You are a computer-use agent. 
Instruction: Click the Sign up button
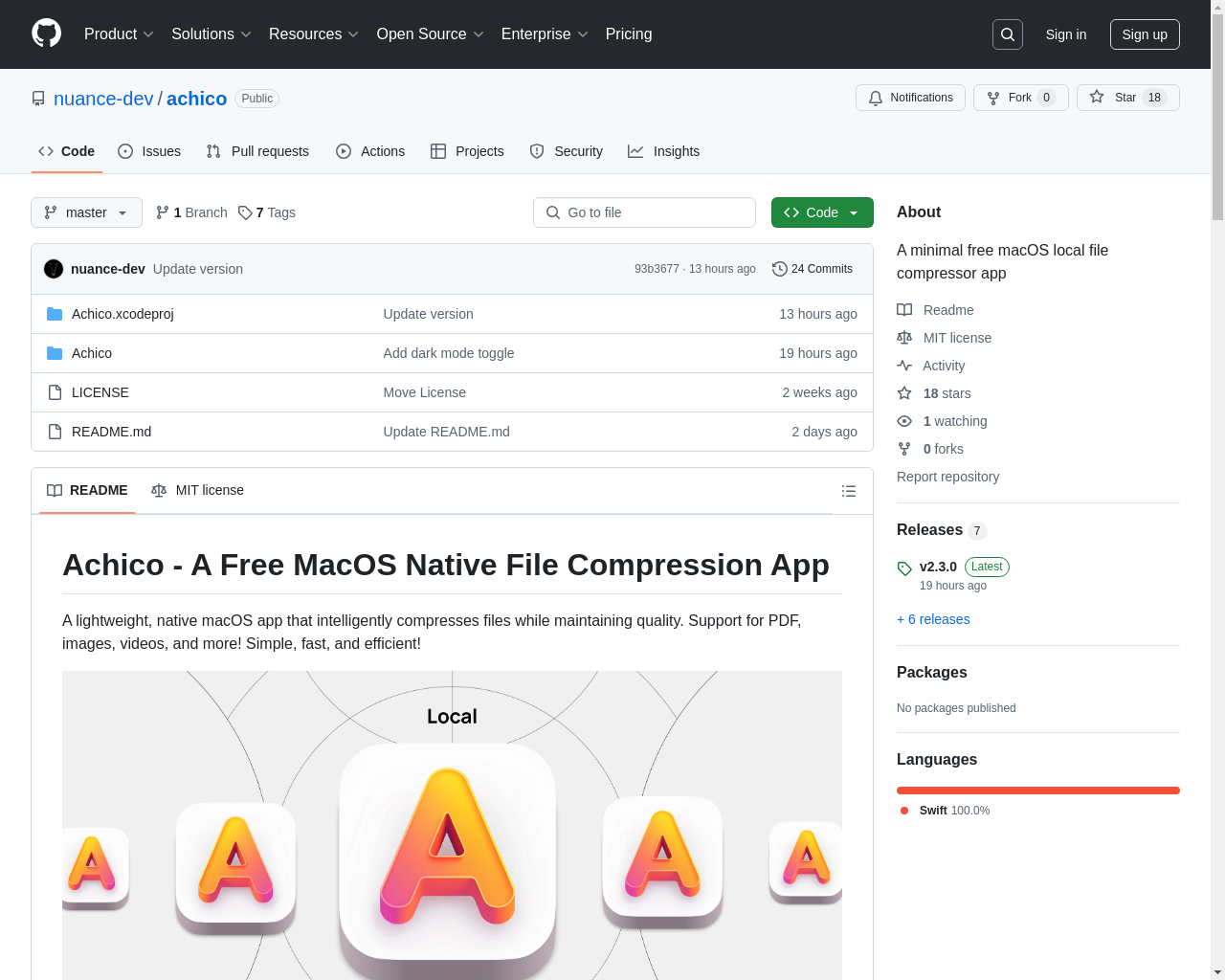pos(1145,34)
